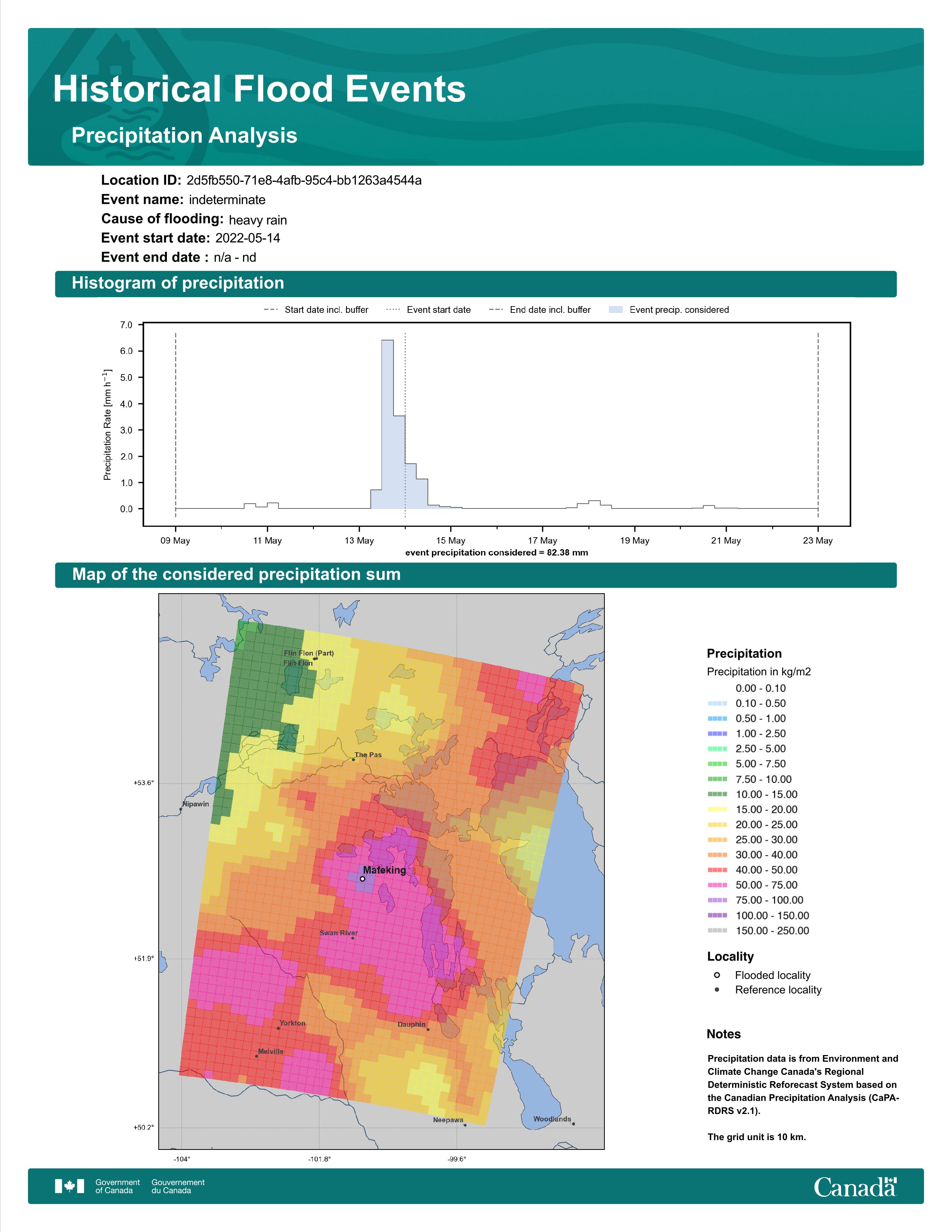Select the 0.50 - 1.00 precipitation legend swatch

718,719
